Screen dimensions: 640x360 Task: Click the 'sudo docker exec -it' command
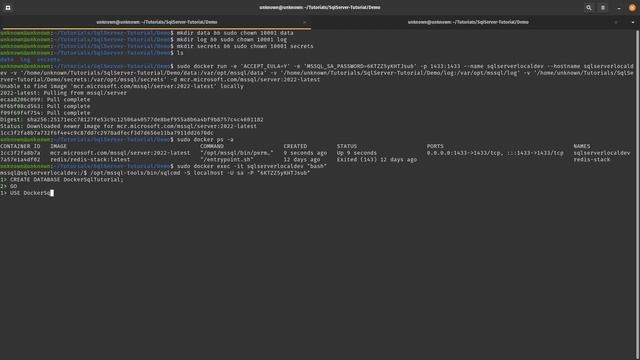tap(252, 166)
